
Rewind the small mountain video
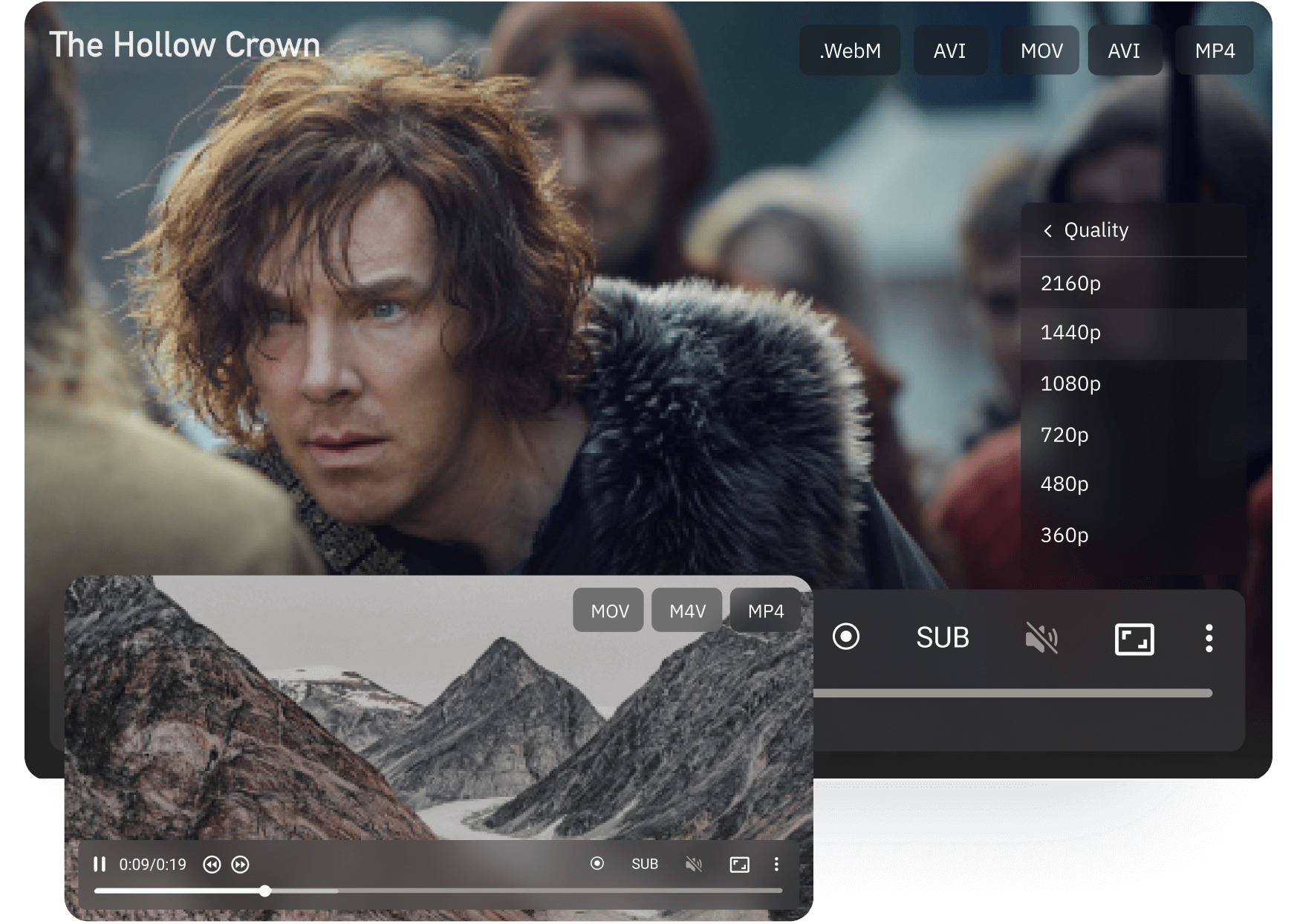click(x=212, y=865)
